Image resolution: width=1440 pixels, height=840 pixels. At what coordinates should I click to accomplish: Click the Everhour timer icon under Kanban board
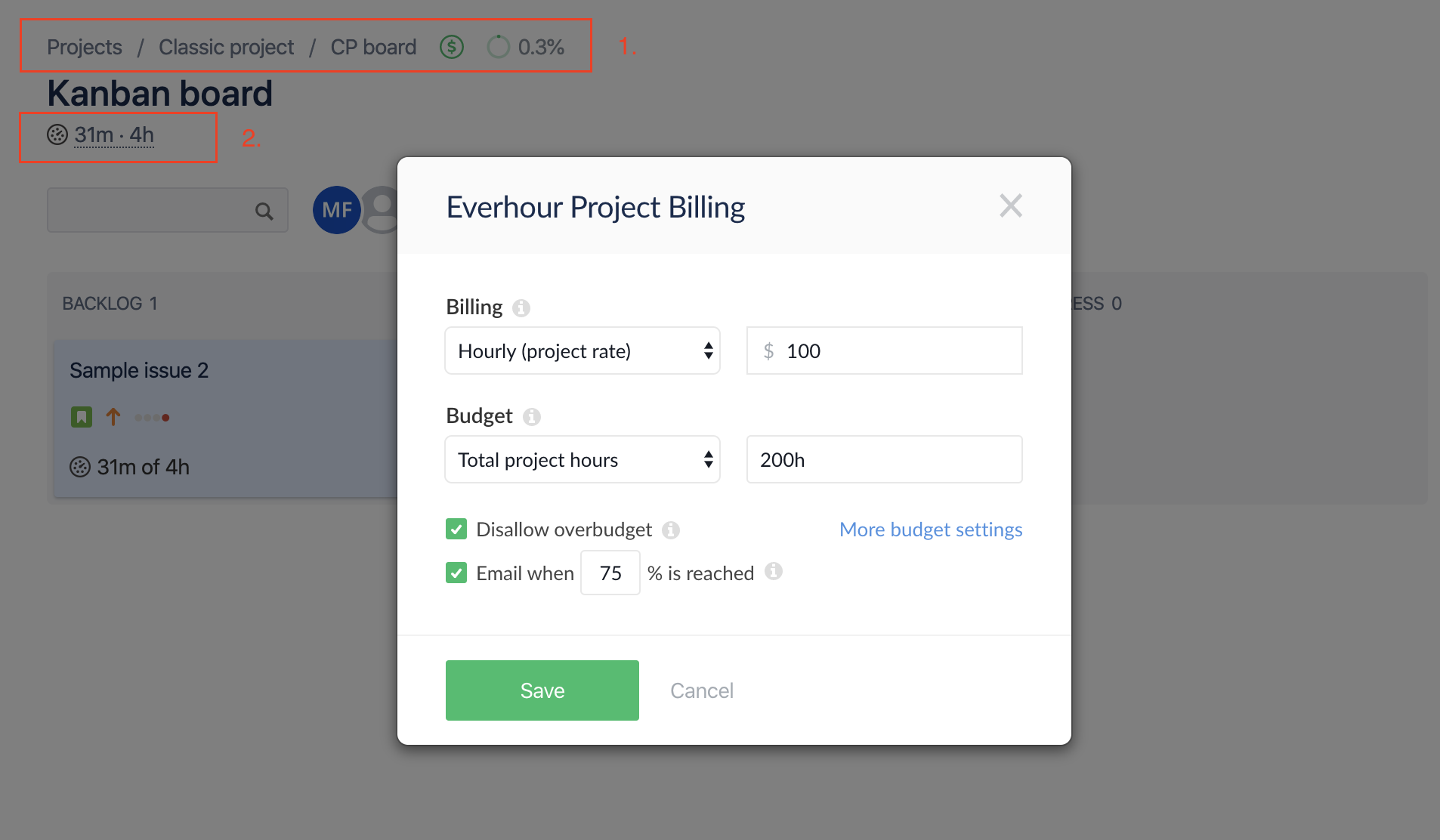point(57,134)
